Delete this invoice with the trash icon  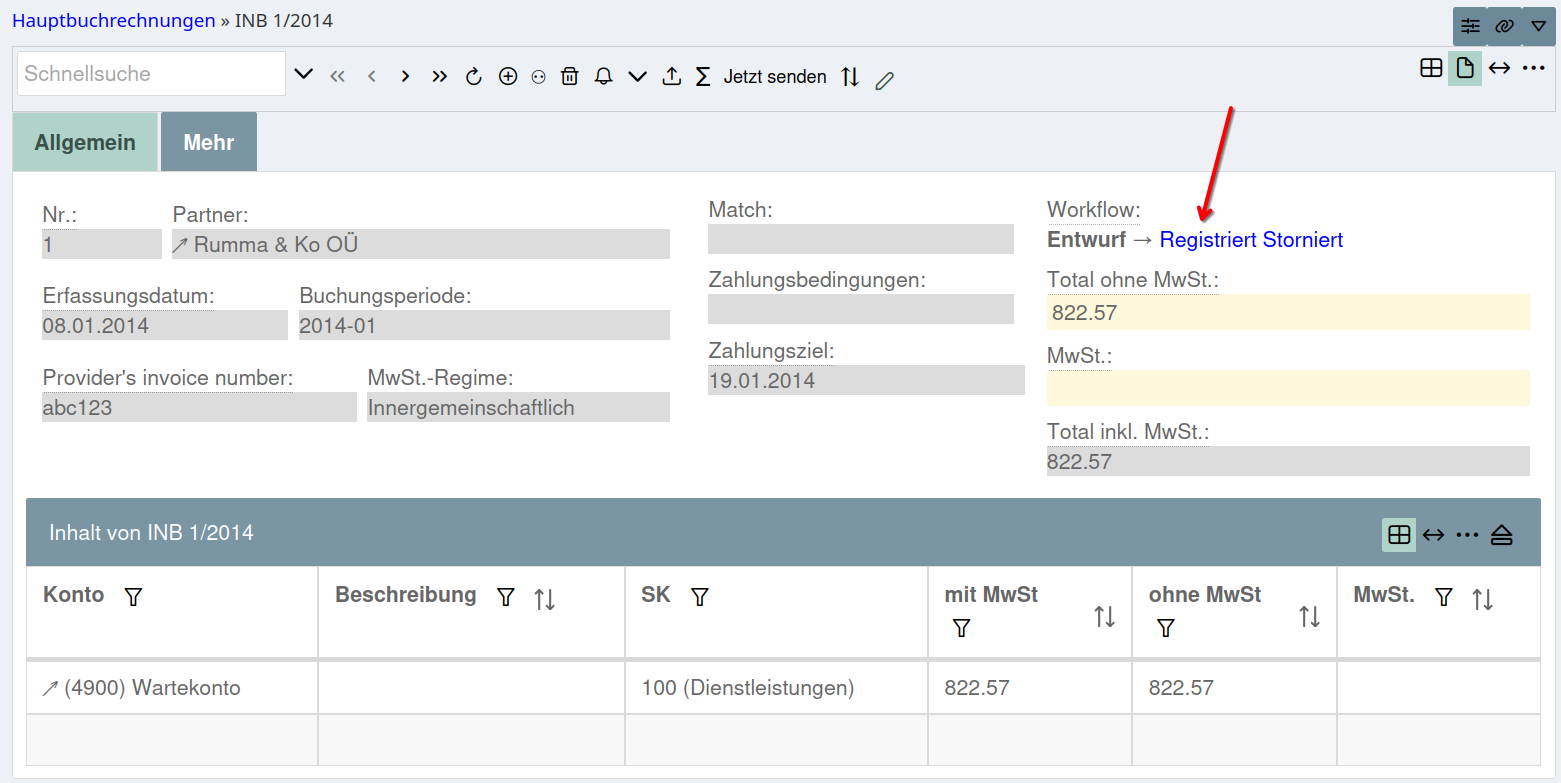[x=570, y=76]
